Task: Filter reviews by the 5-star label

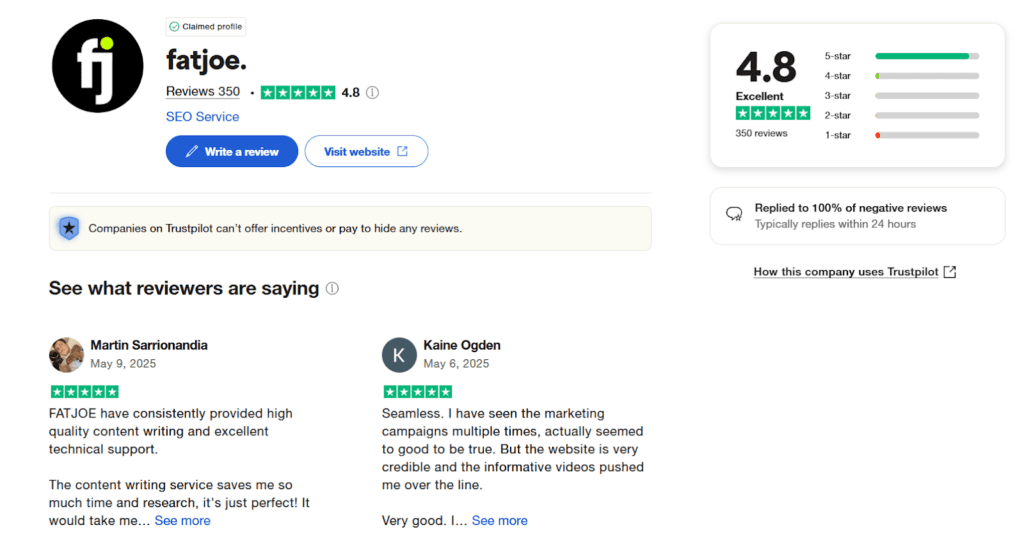Action: 837,56
